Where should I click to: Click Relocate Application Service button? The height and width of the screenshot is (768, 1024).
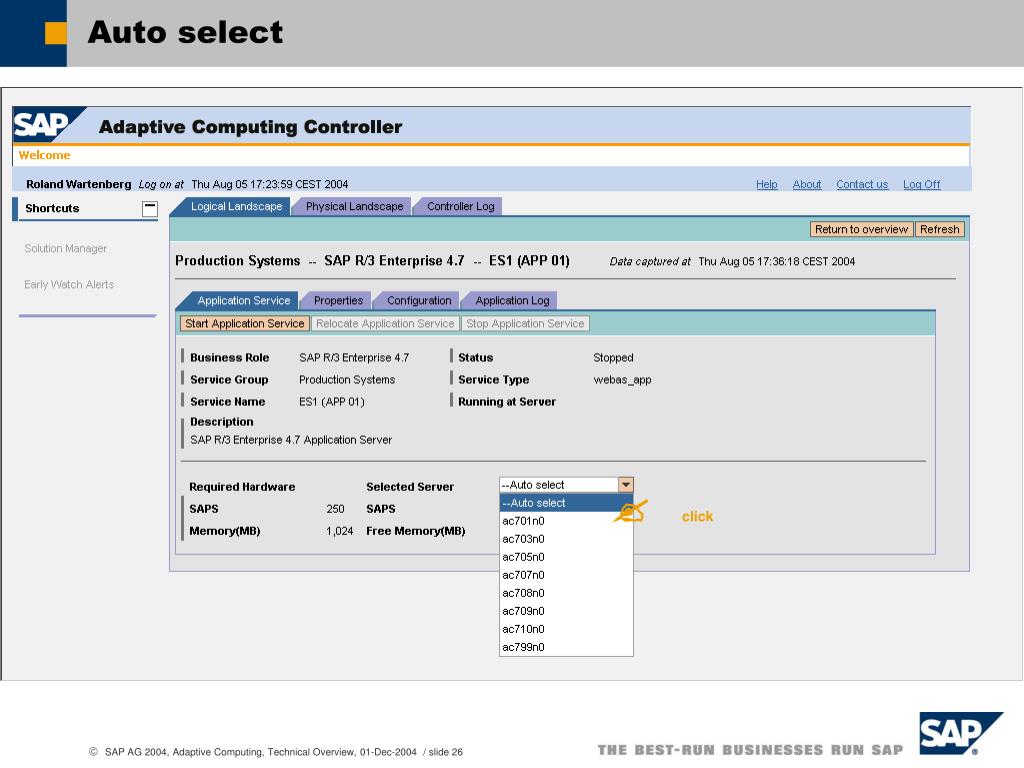click(385, 323)
